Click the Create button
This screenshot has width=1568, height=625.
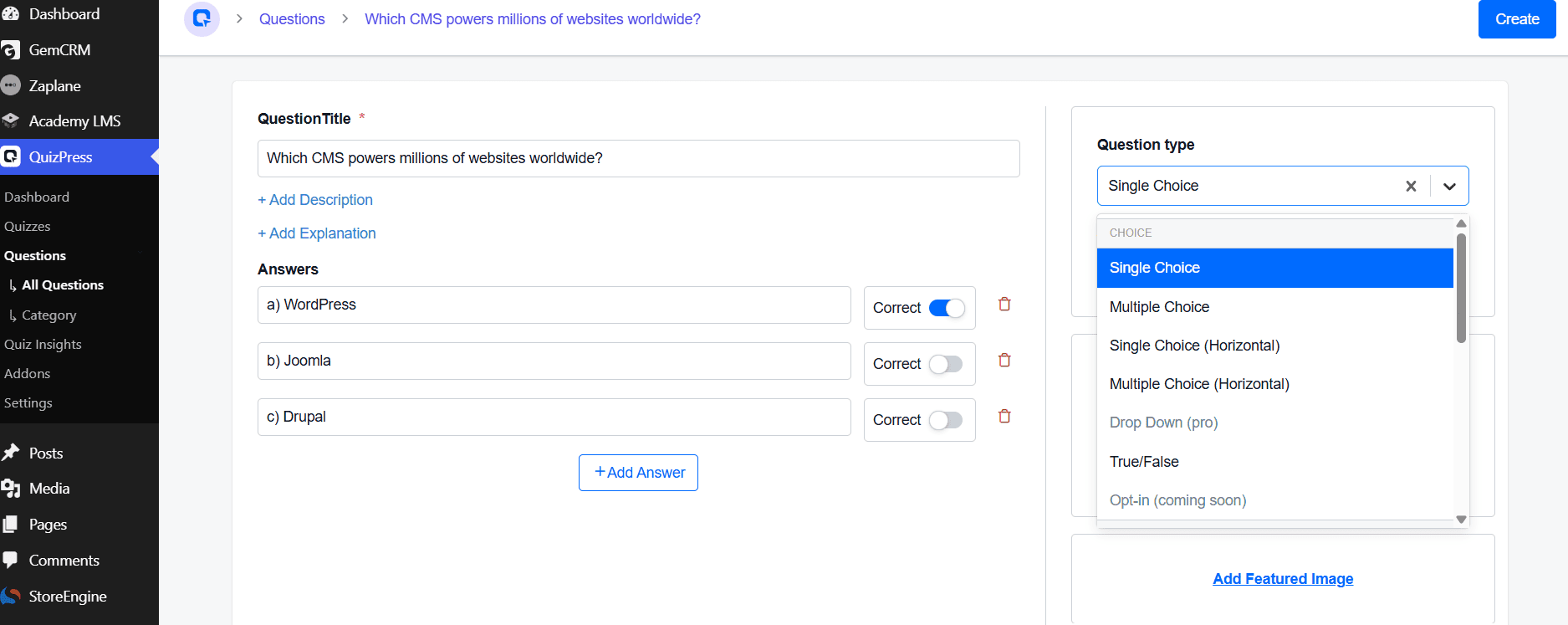(x=1517, y=19)
